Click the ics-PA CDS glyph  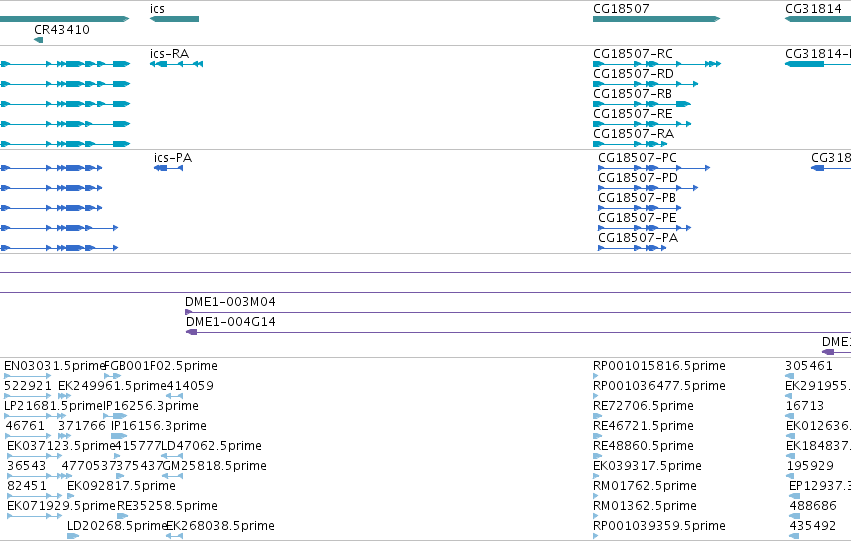[x=169, y=168]
